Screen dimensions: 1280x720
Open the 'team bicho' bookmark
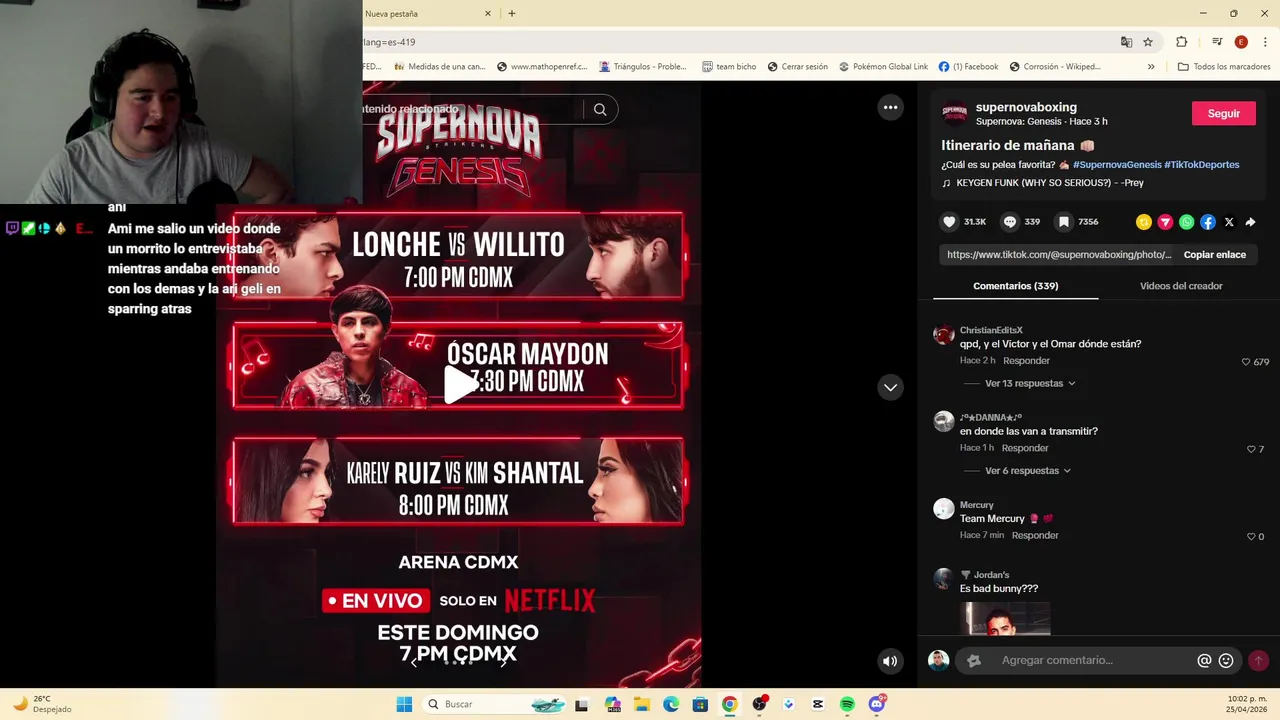point(729,67)
